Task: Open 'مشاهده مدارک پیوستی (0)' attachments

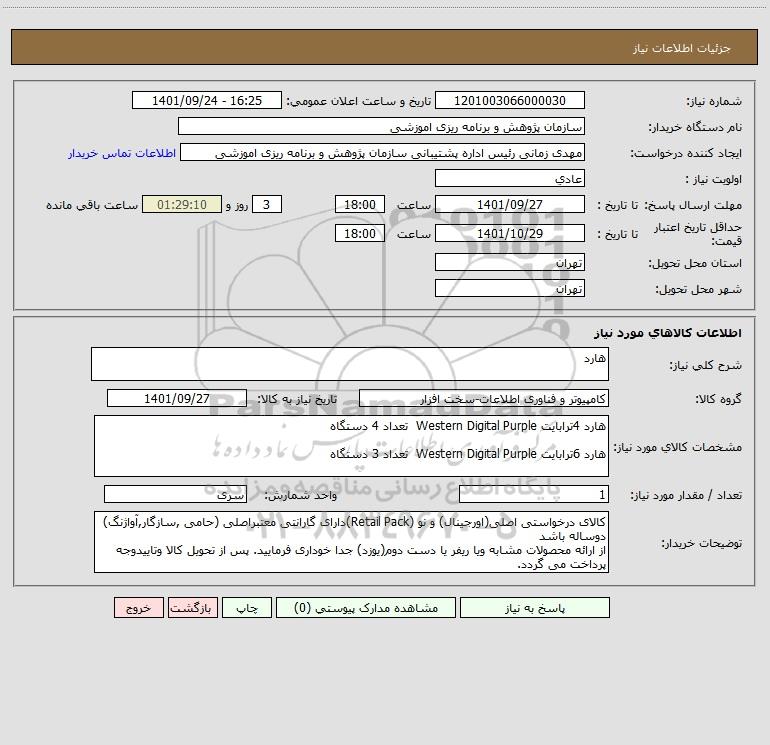Action: 366,608
